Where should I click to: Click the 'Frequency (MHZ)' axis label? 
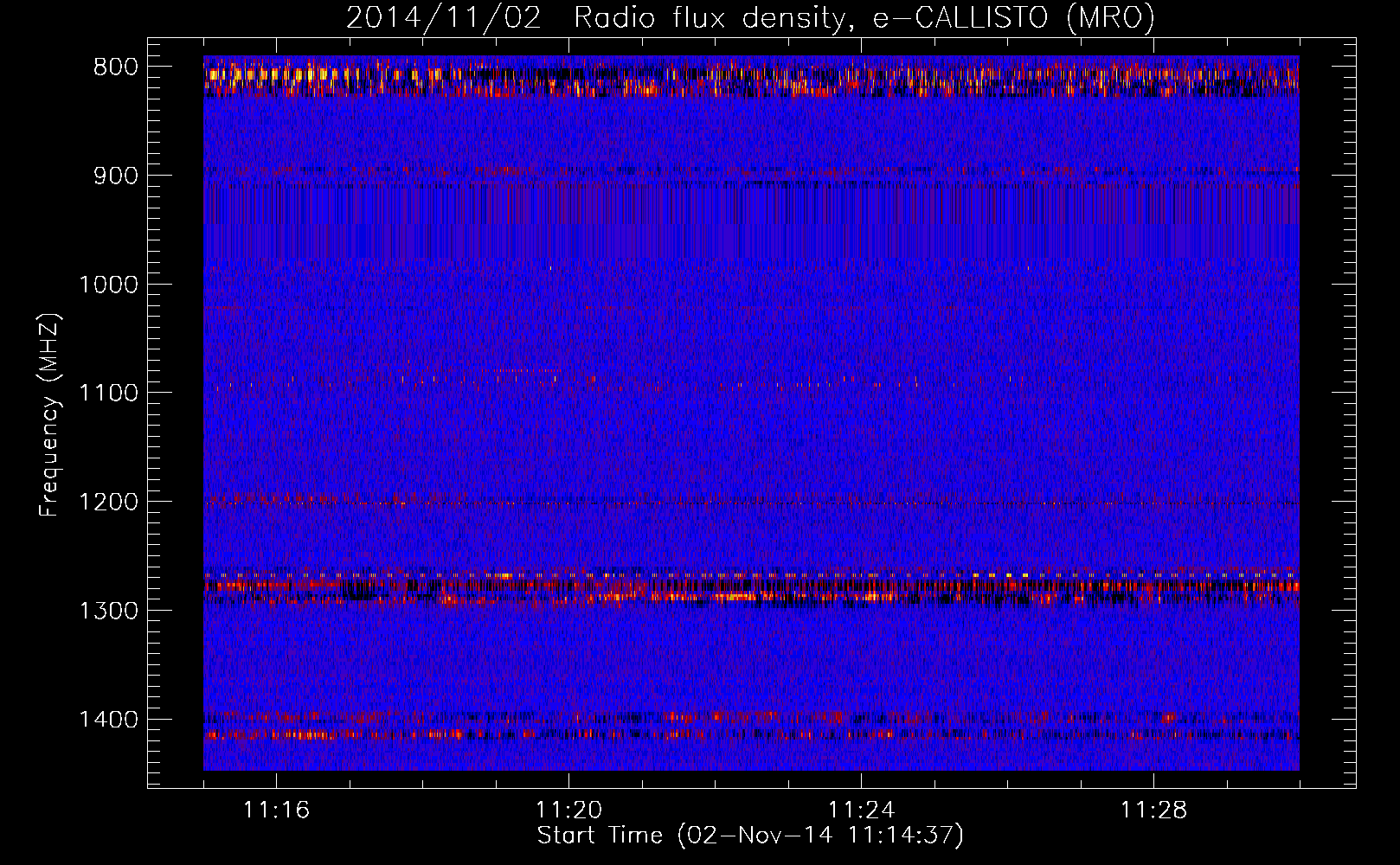(x=50, y=414)
